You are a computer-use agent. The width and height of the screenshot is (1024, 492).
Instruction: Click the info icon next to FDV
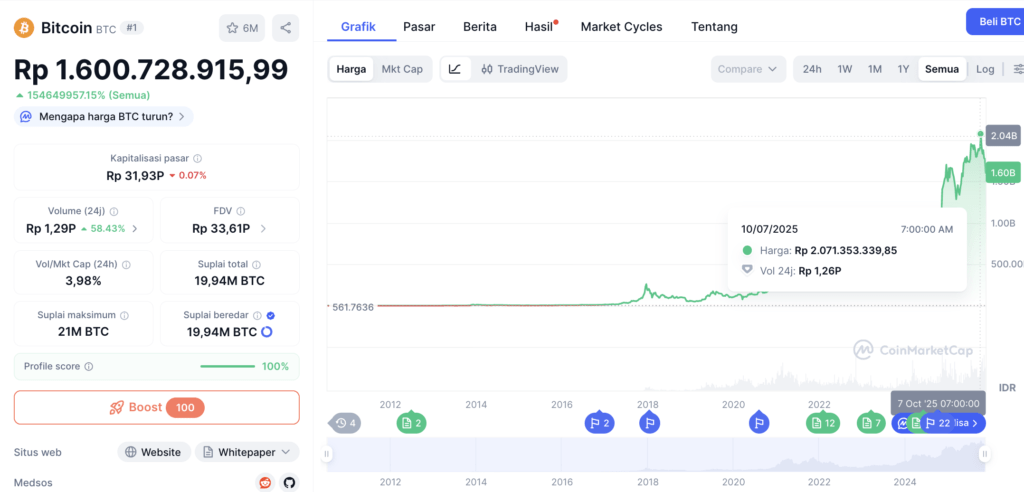(240, 211)
